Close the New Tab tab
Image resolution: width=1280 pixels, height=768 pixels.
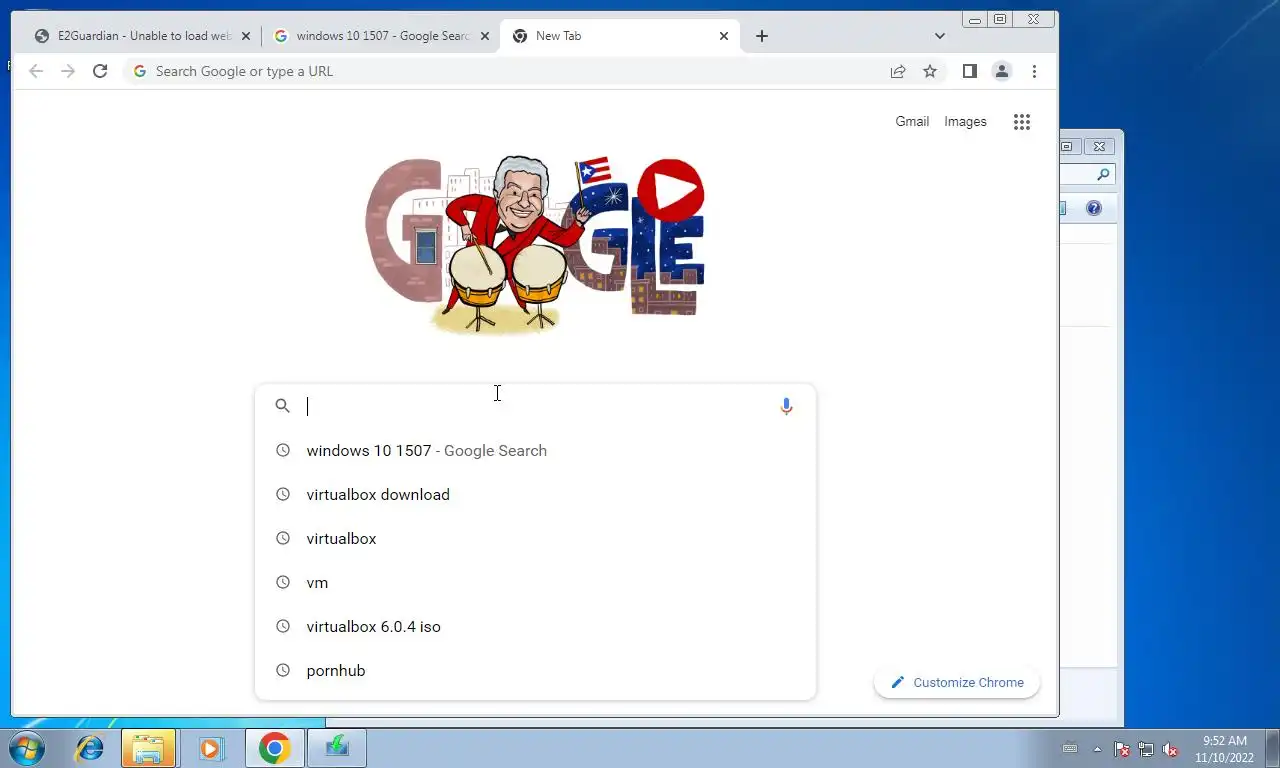coord(724,36)
